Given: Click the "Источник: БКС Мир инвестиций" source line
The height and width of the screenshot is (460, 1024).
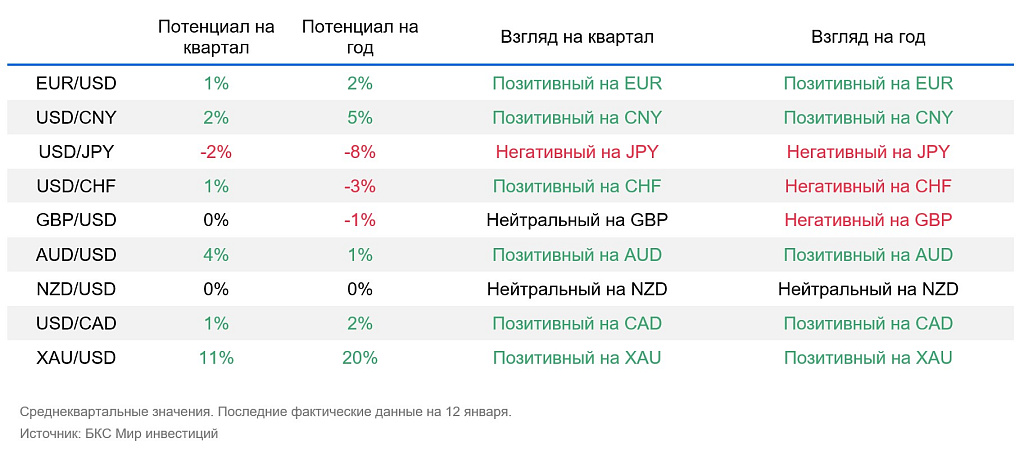Looking at the screenshot, I should pos(118,434).
